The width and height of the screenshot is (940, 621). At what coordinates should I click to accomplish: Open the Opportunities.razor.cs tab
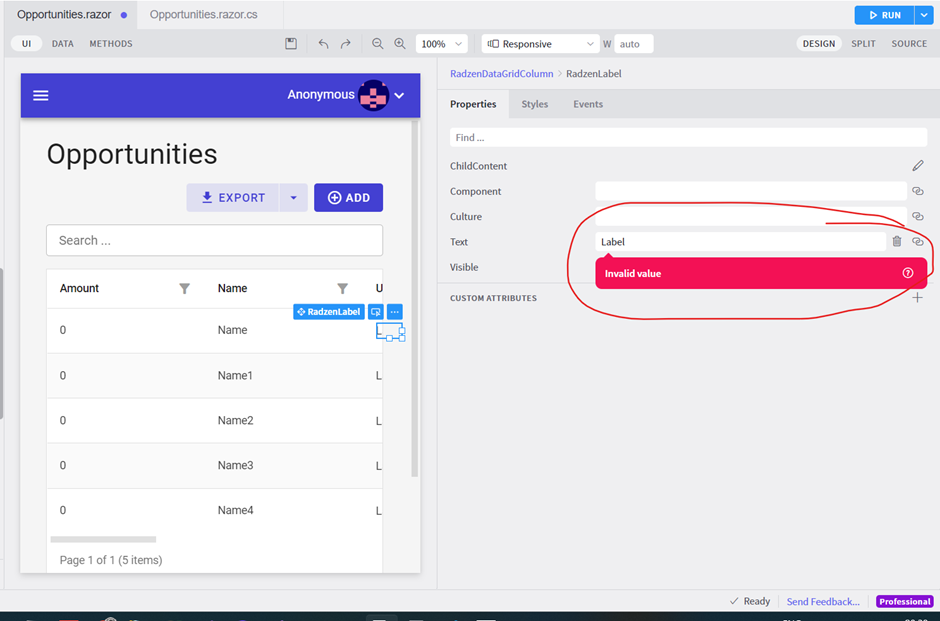[203, 14]
